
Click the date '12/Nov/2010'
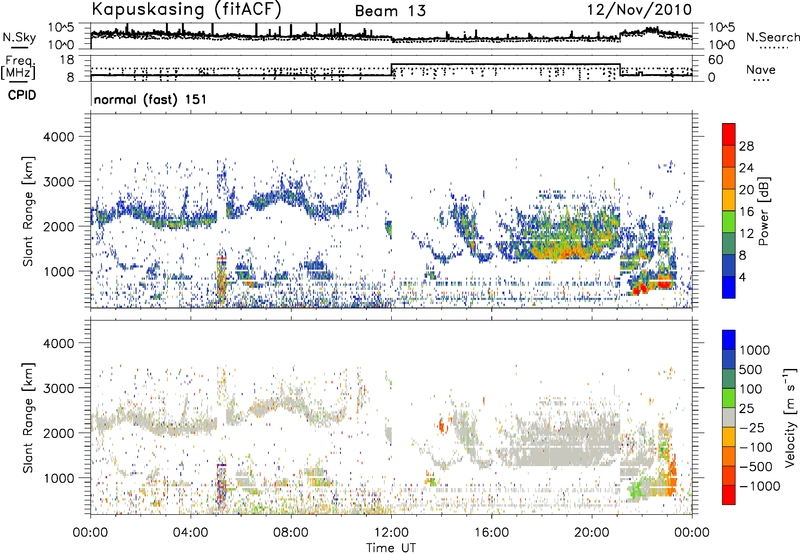(639, 10)
